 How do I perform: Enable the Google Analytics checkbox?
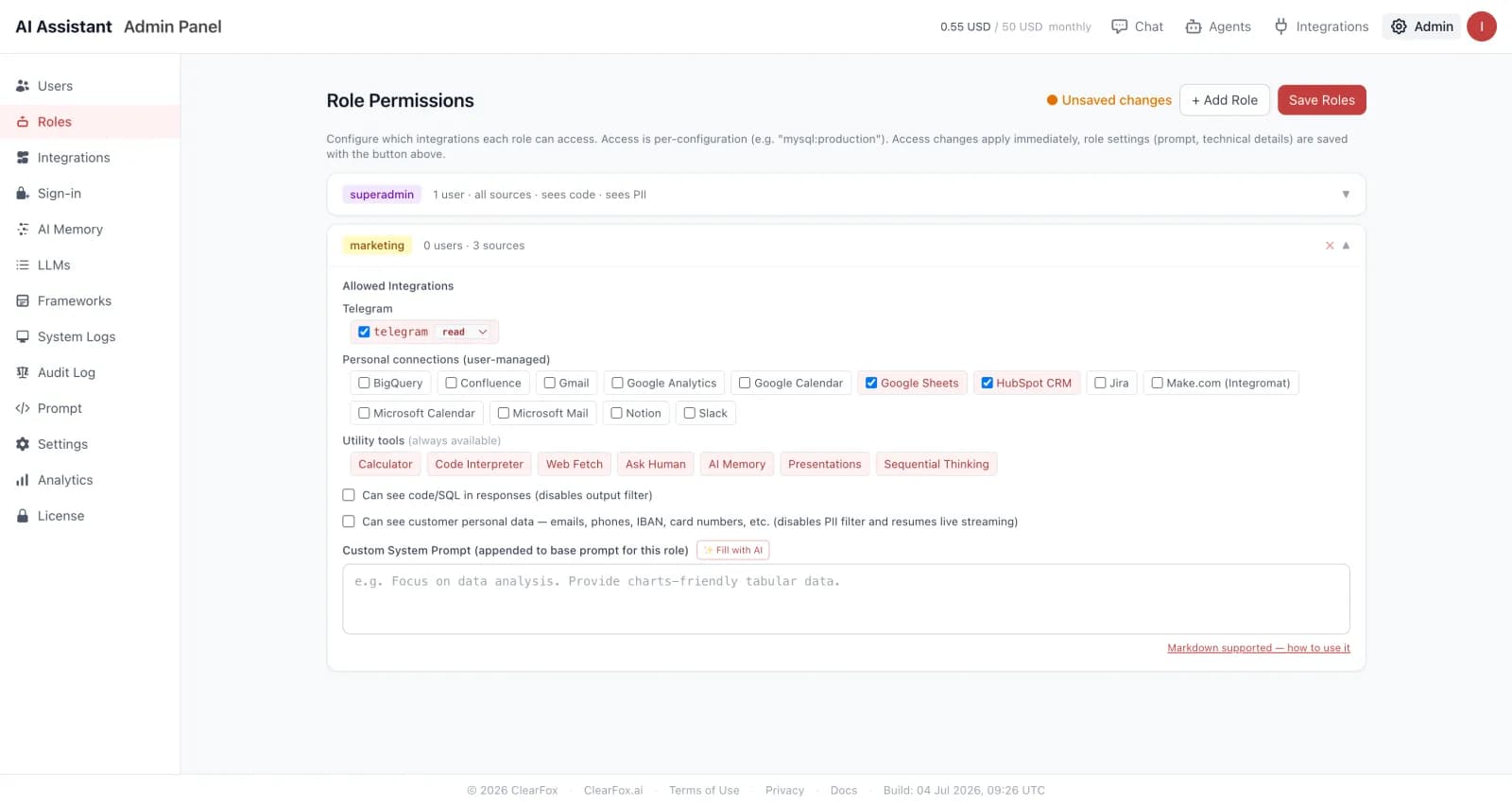click(x=617, y=383)
